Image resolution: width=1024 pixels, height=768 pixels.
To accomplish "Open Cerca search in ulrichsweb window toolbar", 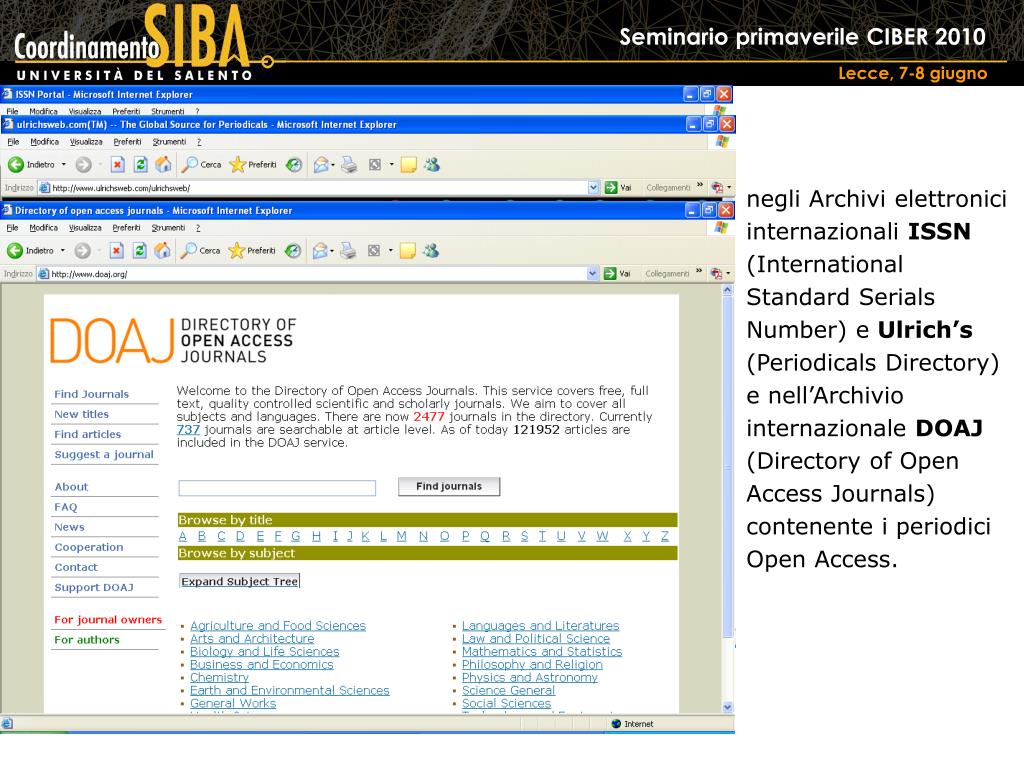I will click(x=202, y=165).
